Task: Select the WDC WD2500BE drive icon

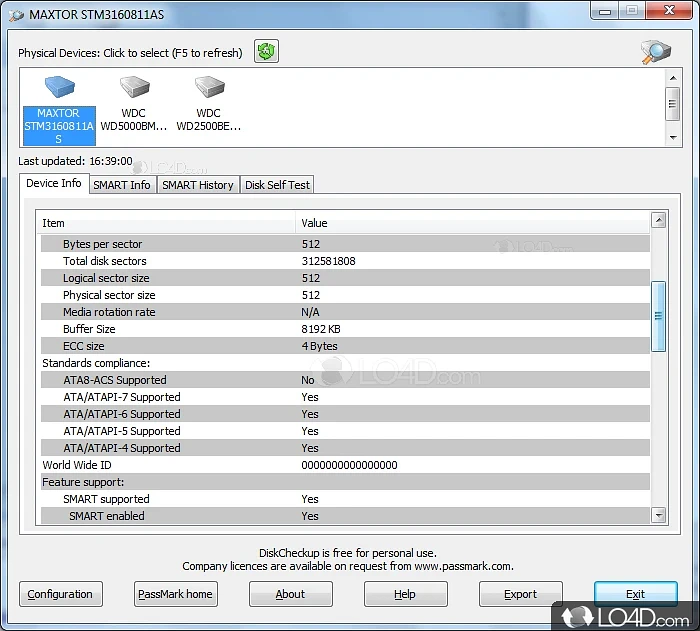Action: (x=209, y=86)
